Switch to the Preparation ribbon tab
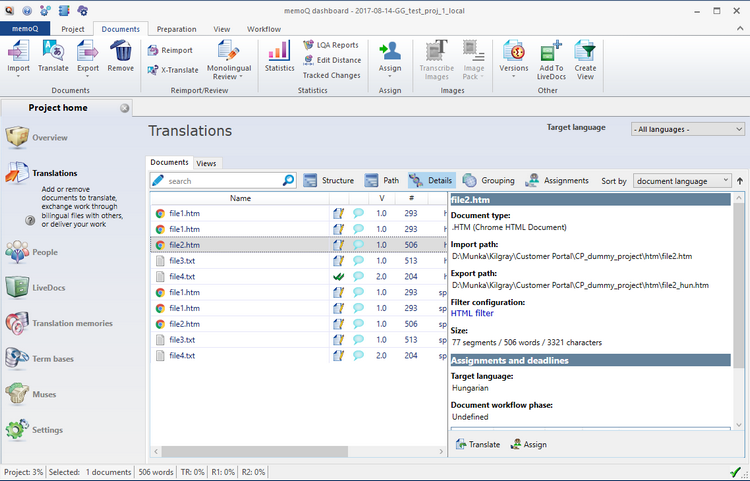Image resolution: width=750 pixels, height=481 pixels. tap(176, 30)
